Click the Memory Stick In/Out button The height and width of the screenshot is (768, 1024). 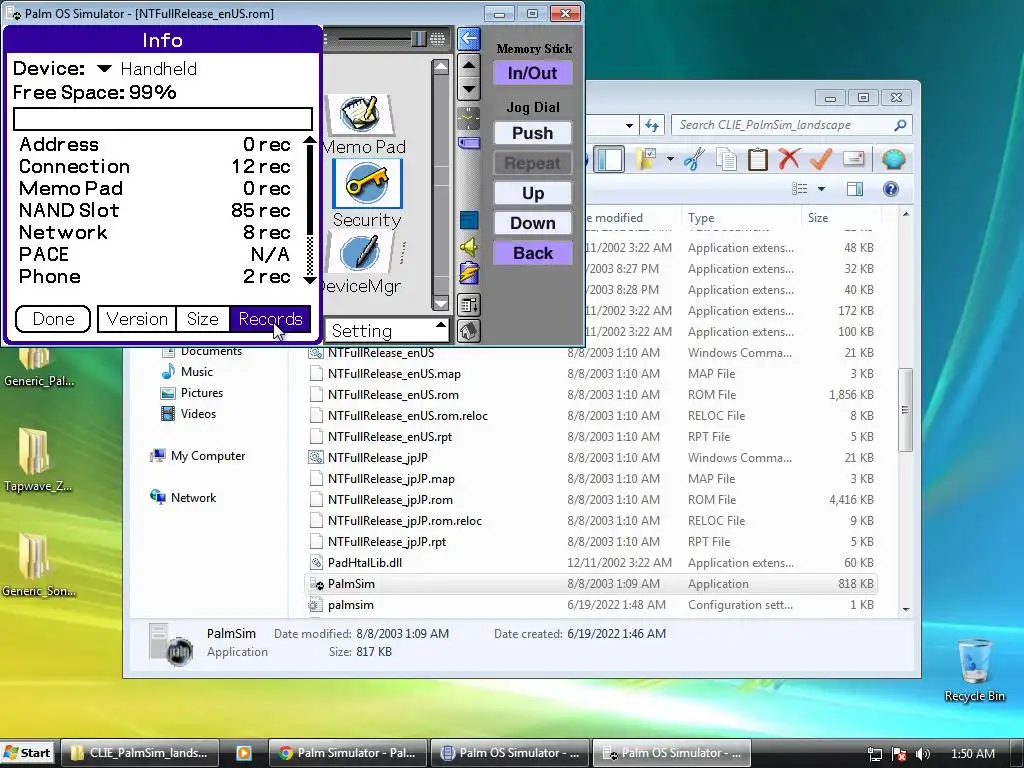point(533,73)
